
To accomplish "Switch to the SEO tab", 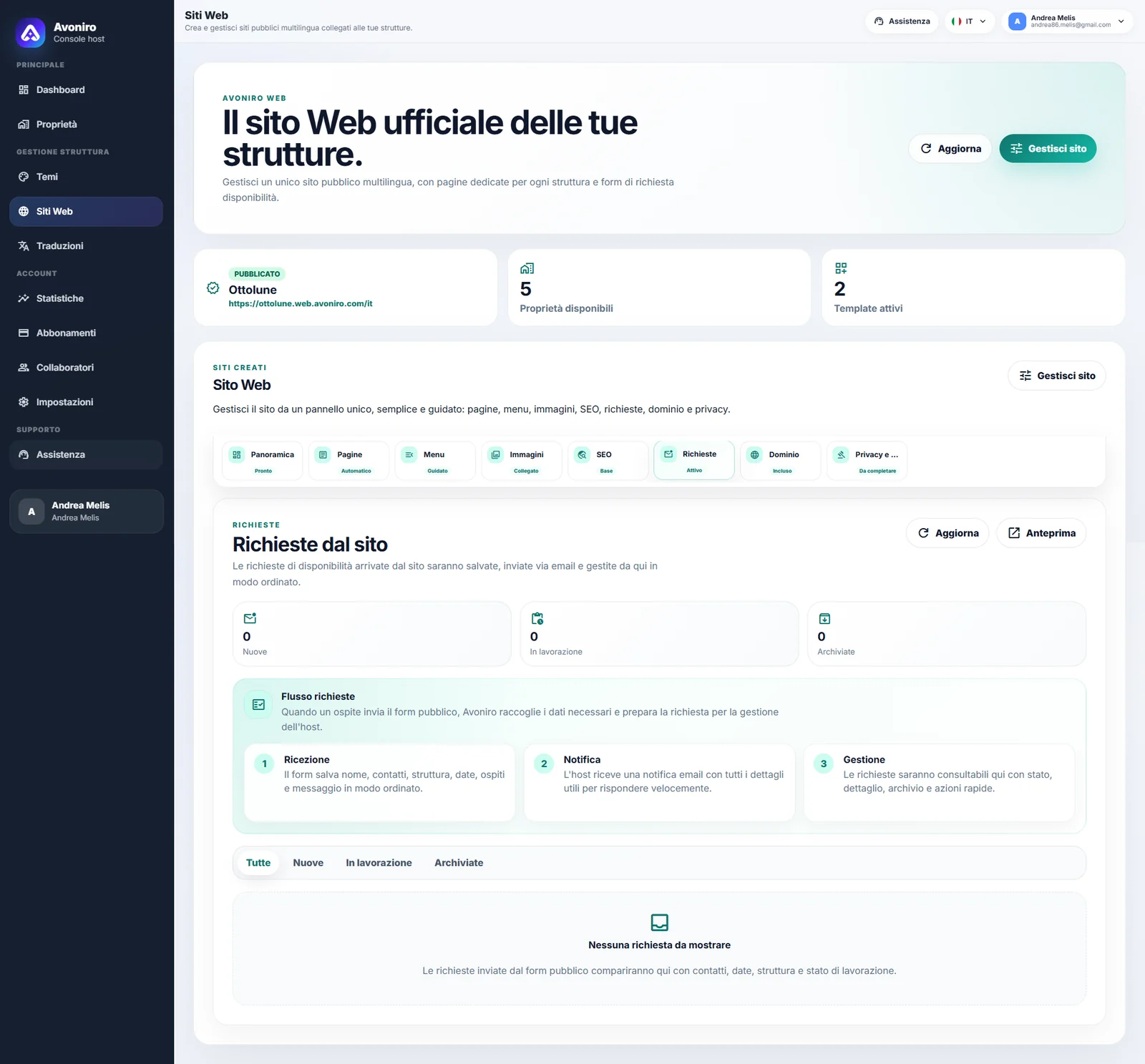I will pos(608,461).
